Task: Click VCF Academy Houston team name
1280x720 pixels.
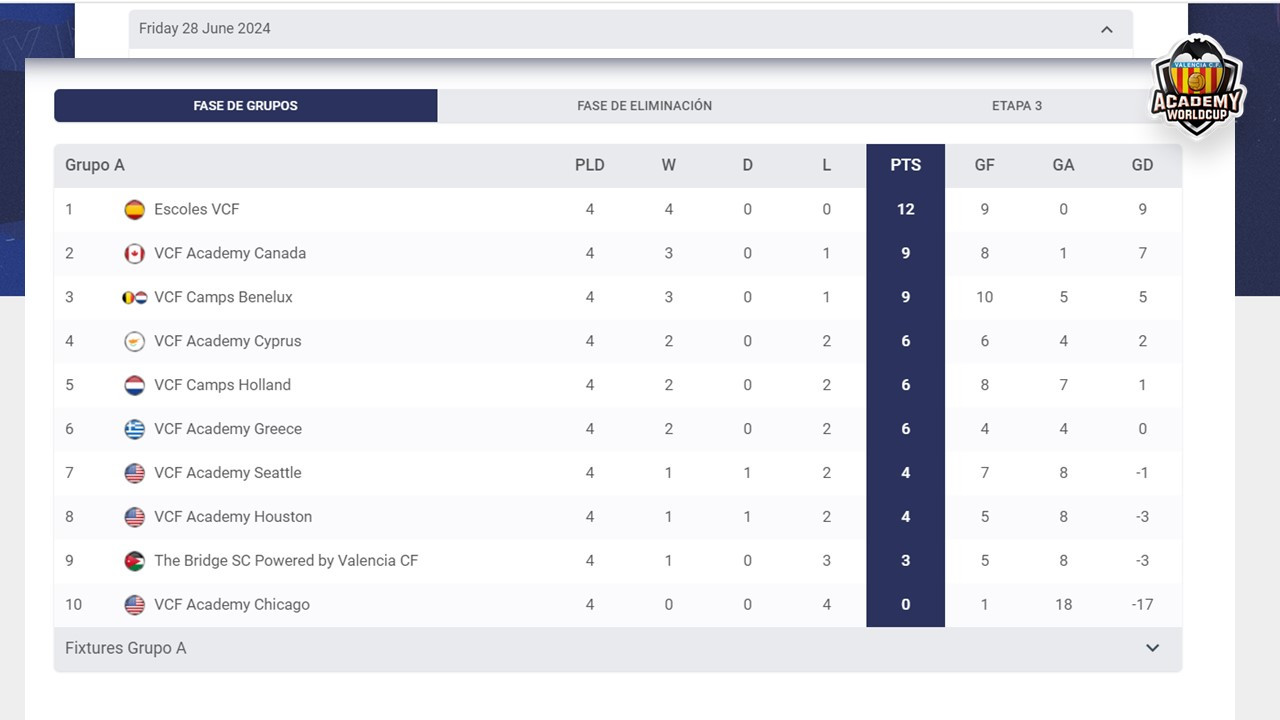Action: point(232,517)
